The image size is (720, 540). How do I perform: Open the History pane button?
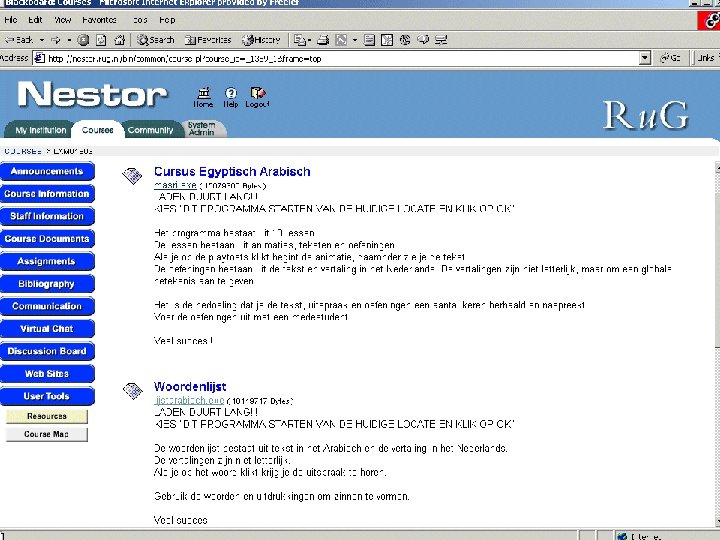tap(261, 40)
